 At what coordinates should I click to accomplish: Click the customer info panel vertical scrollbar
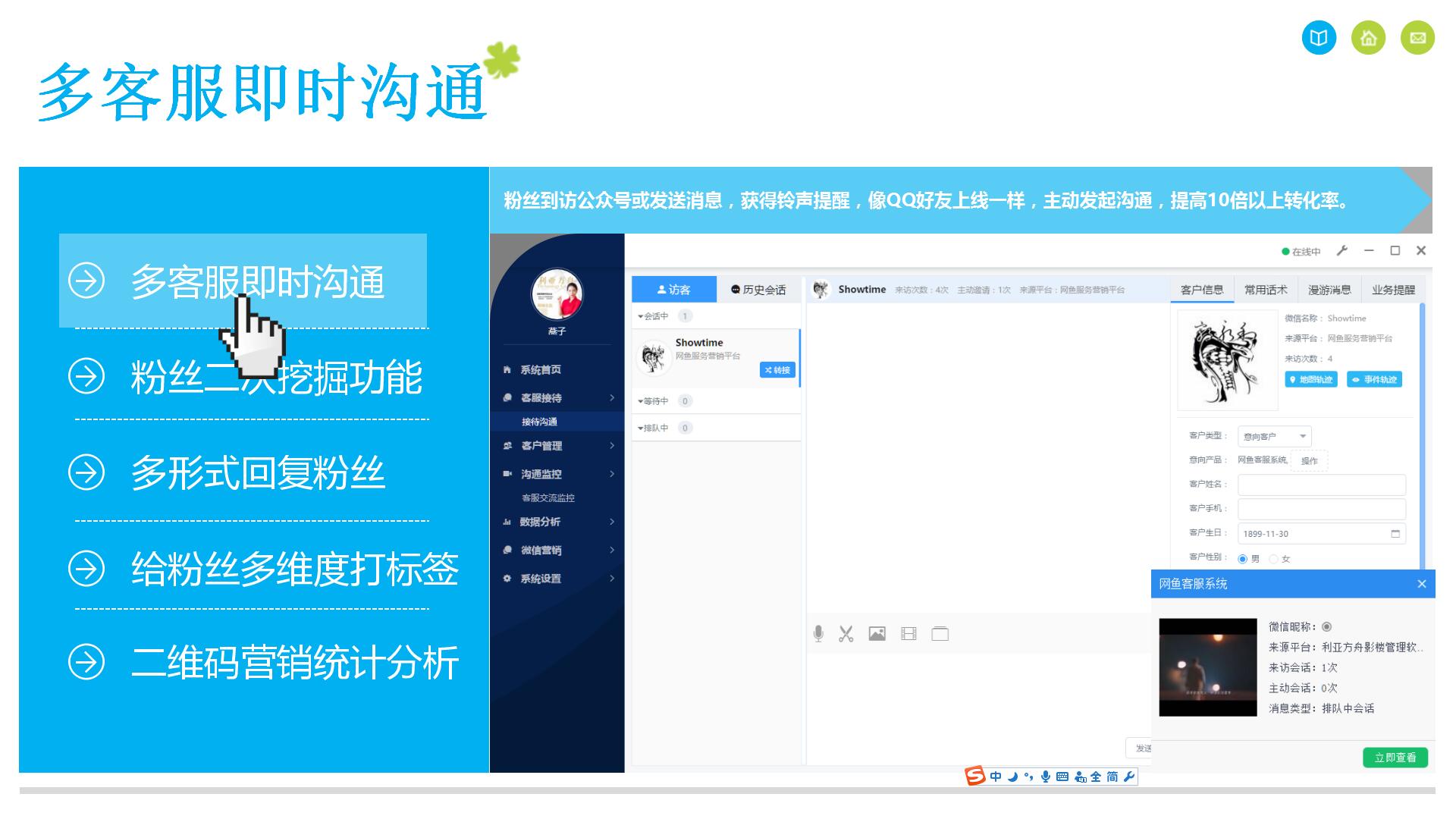click(1422, 436)
